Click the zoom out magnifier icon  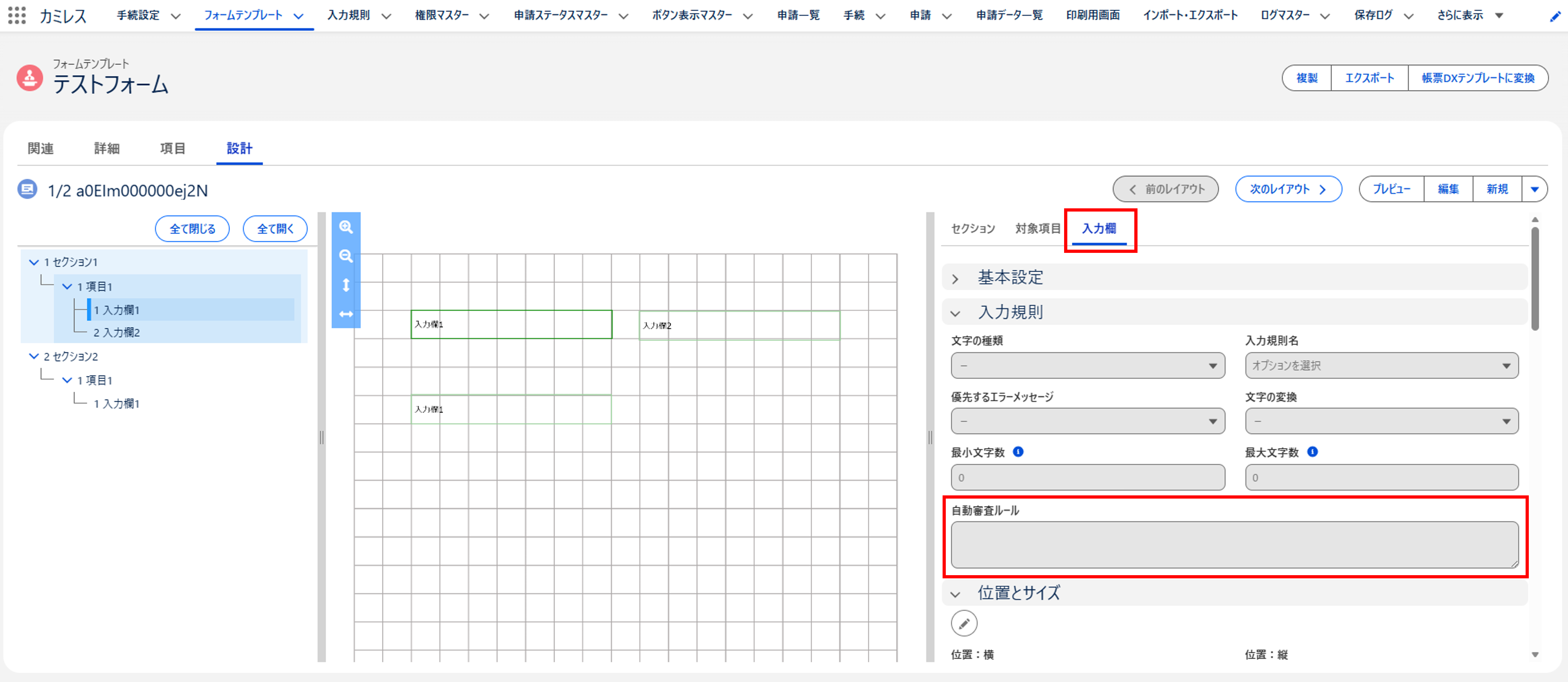[x=346, y=255]
